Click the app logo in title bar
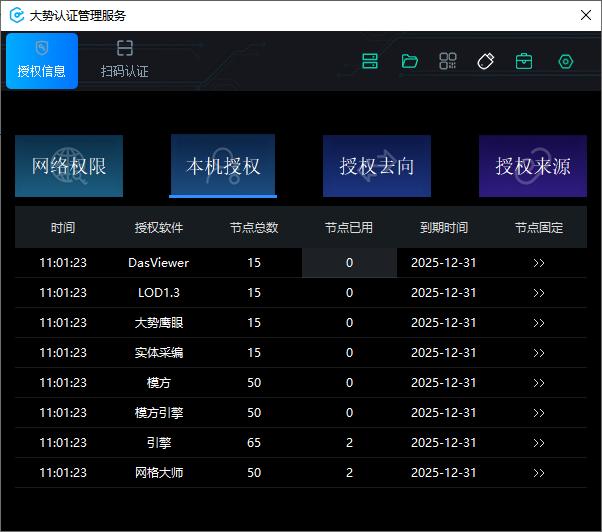The width and height of the screenshot is (602, 532). [x=17, y=15]
